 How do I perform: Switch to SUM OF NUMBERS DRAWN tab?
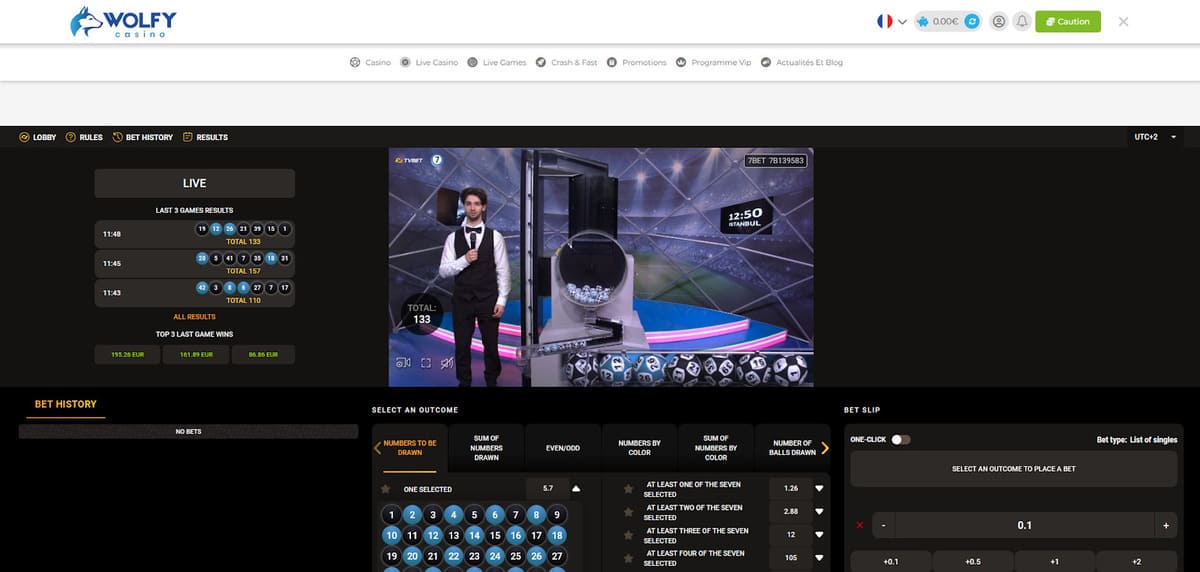(486, 448)
